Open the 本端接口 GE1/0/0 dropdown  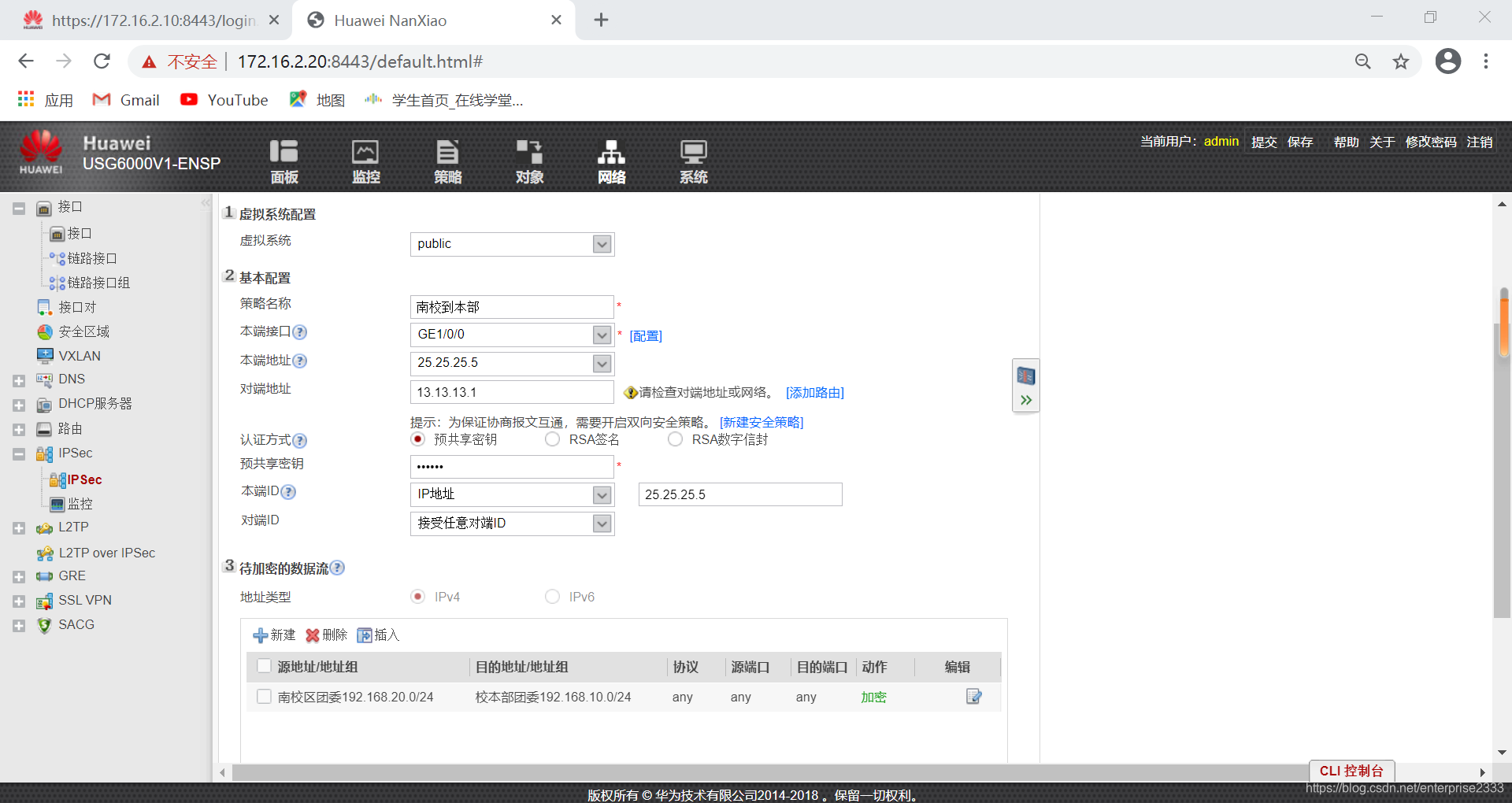pos(602,335)
